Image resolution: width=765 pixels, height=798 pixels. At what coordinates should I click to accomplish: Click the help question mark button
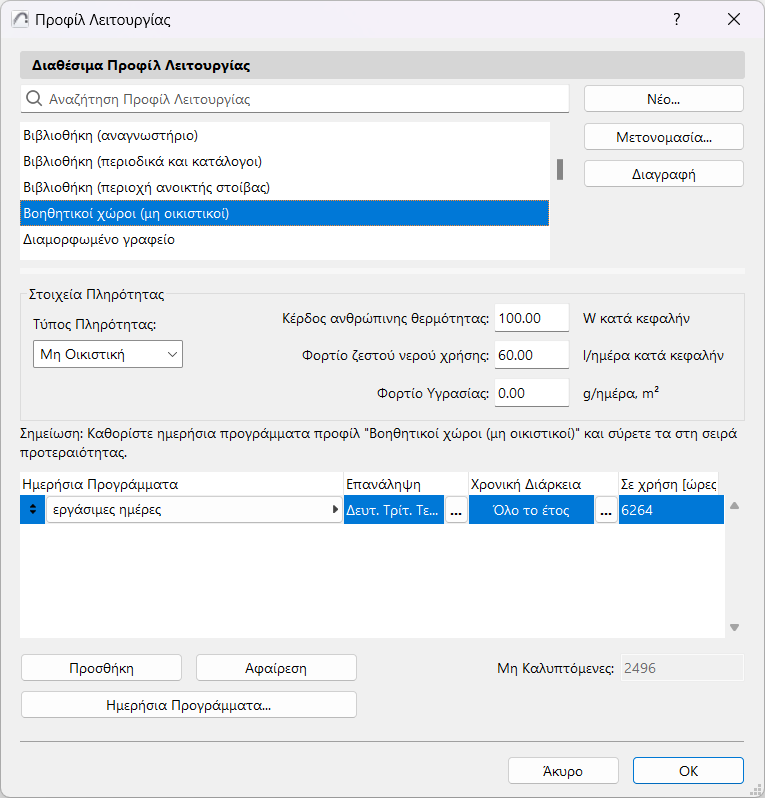point(677,19)
